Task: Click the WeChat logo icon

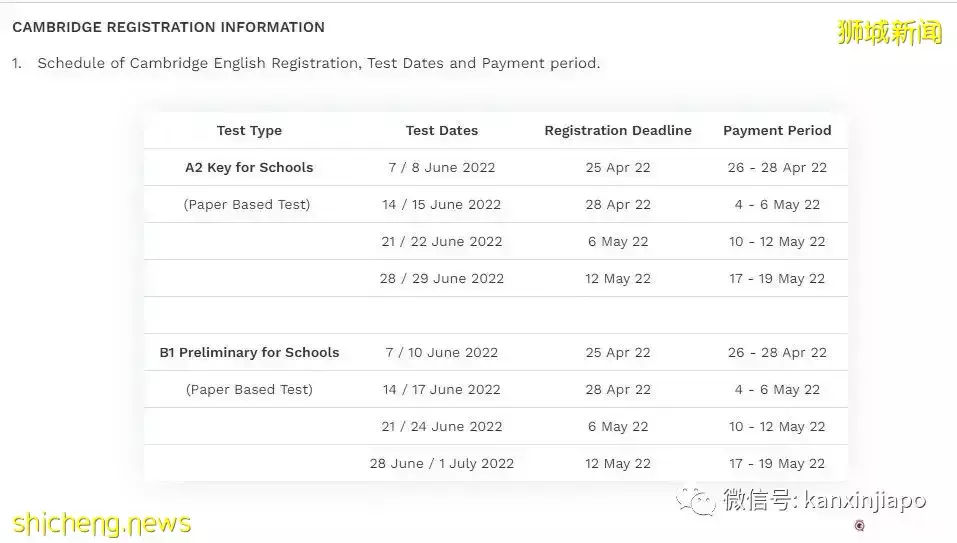Action: pos(696,500)
